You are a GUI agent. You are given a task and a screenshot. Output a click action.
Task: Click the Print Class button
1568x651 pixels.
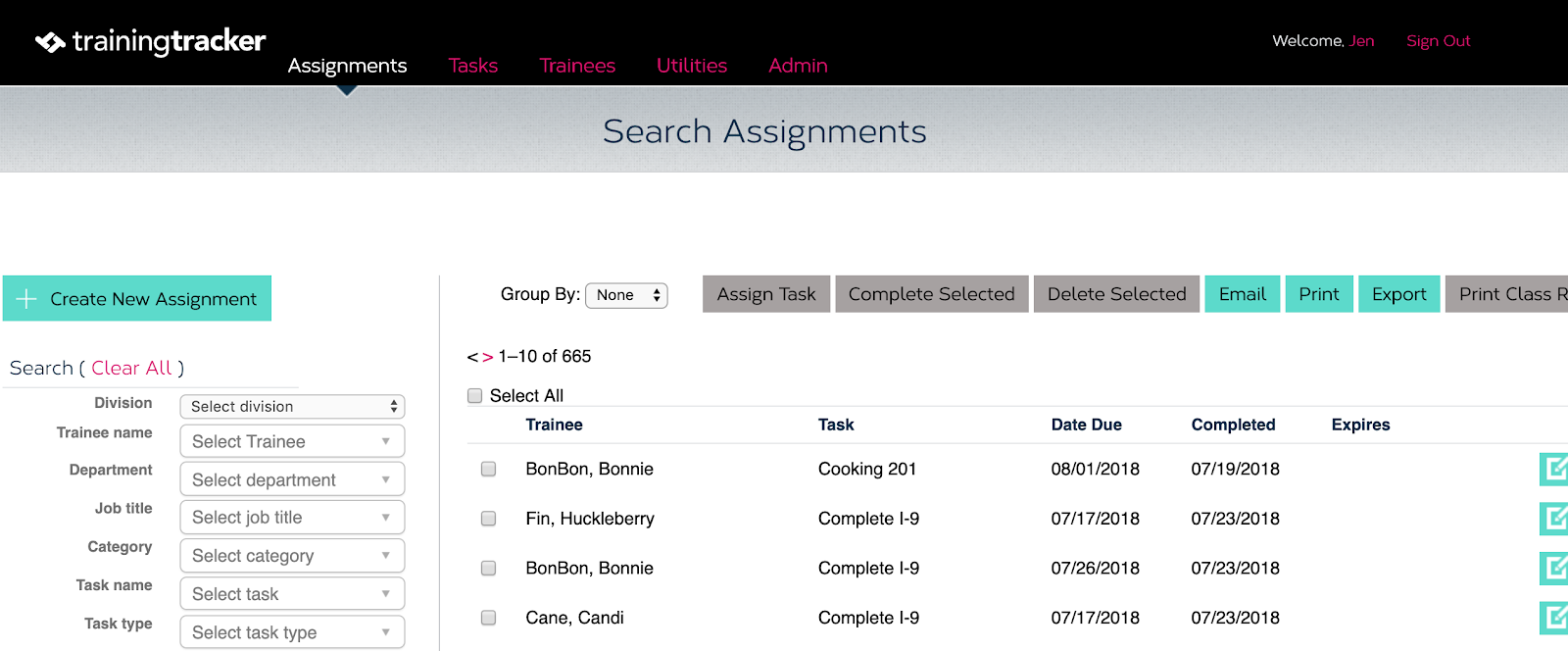point(1507,294)
